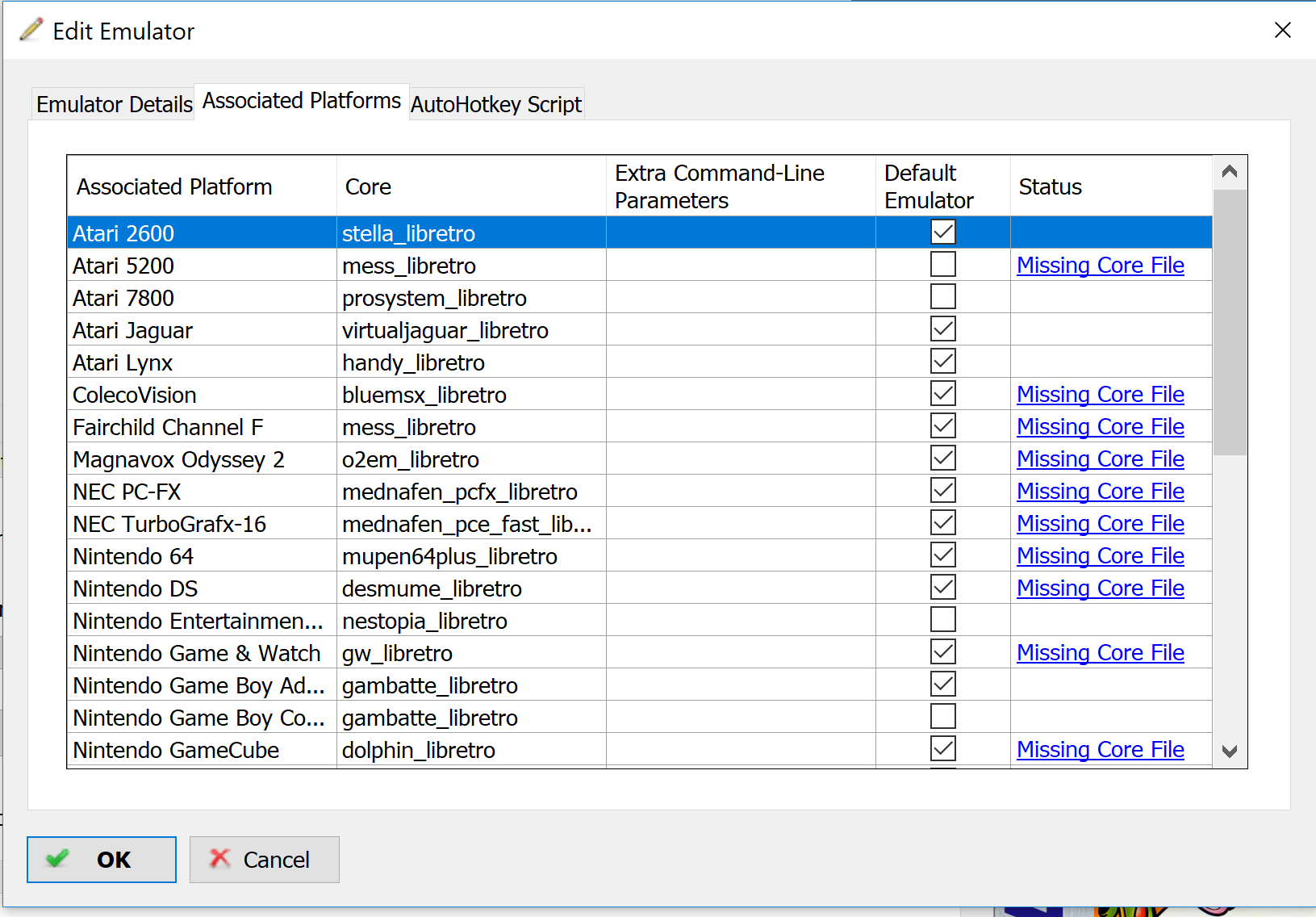This screenshot has width=1316, height=917.
Task: Click the nestopia_libretro core cell
Action: tap(471, 621)
